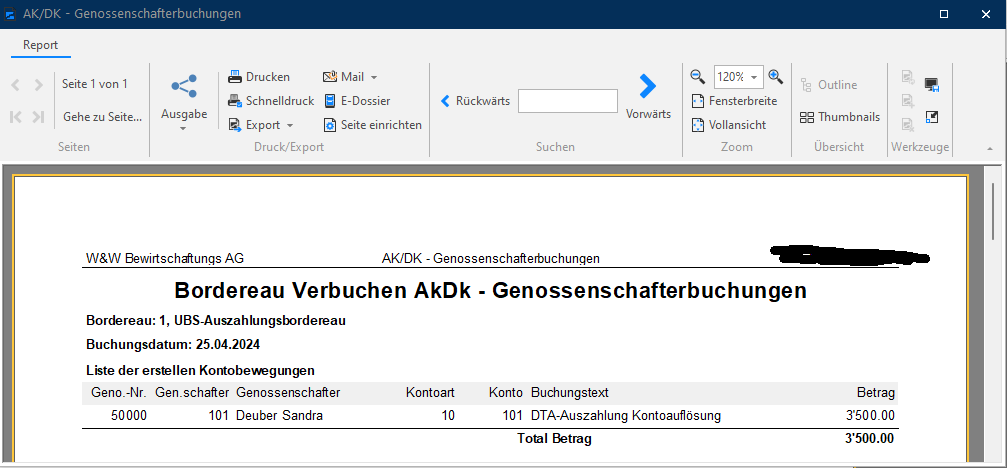Screen dimensions: 1007x468
Task: Click the 'Betrag' column header
Action: click(876, 392)
